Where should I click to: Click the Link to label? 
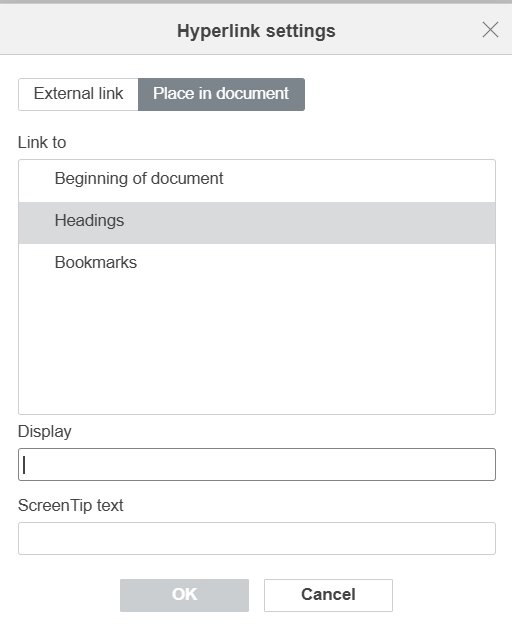(42, 142)
